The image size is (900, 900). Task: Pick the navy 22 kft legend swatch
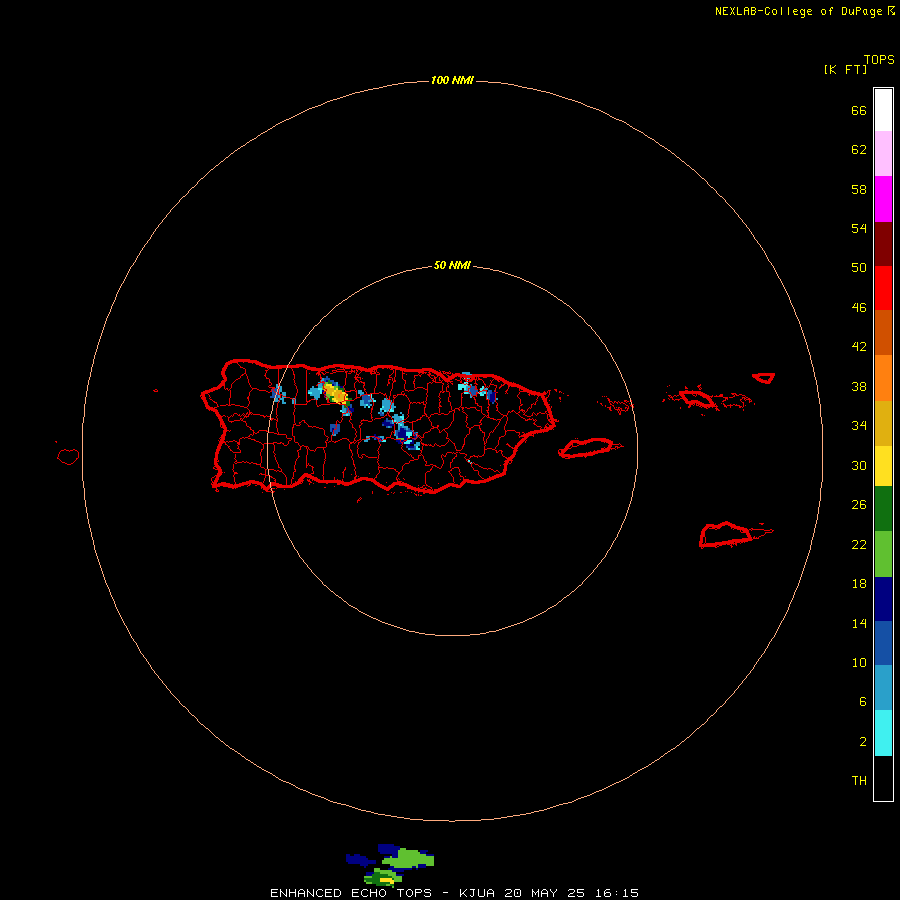click(883, 599)
